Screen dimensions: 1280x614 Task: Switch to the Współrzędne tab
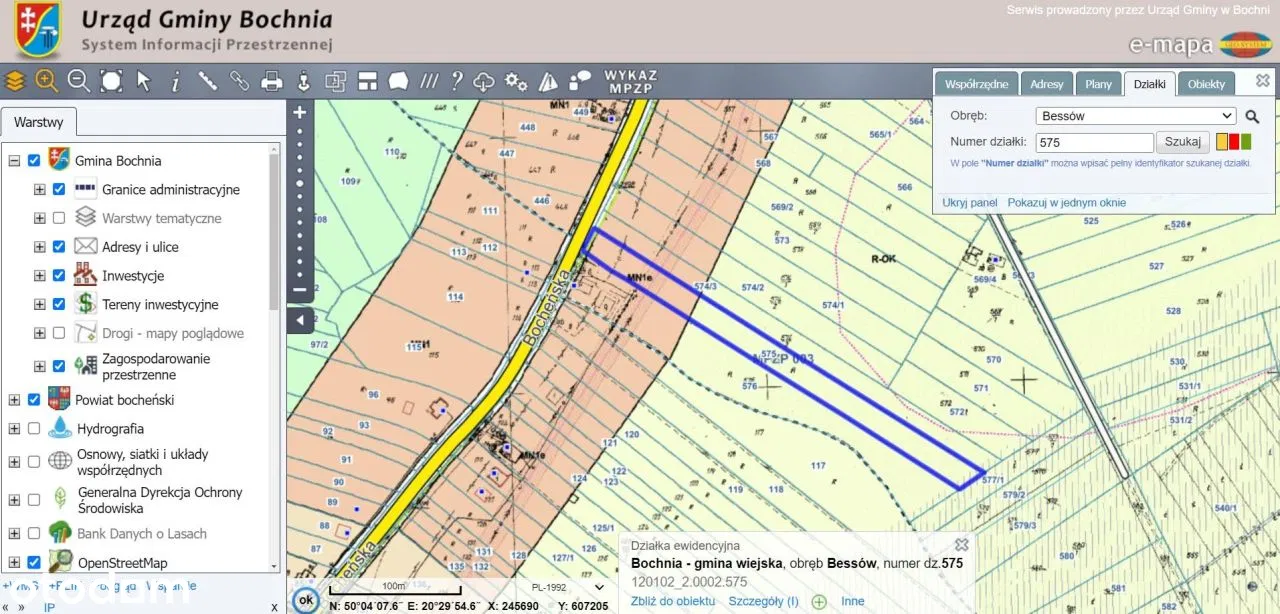[x=976, y=85]
